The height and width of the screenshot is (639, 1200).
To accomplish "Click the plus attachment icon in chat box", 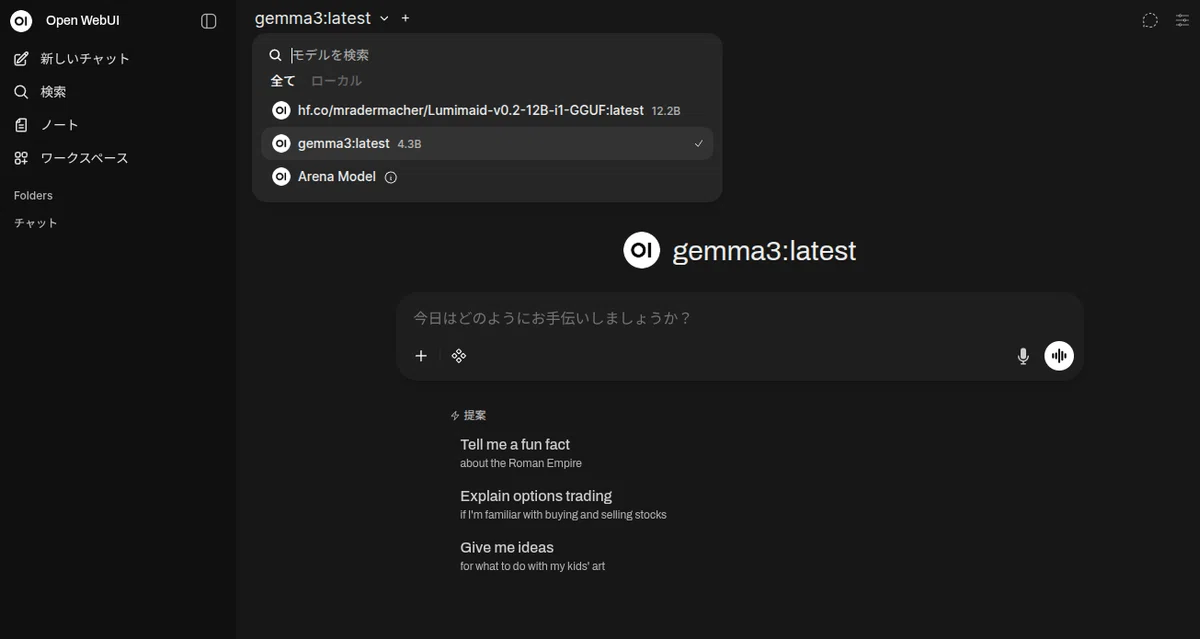I will point(421,356).
